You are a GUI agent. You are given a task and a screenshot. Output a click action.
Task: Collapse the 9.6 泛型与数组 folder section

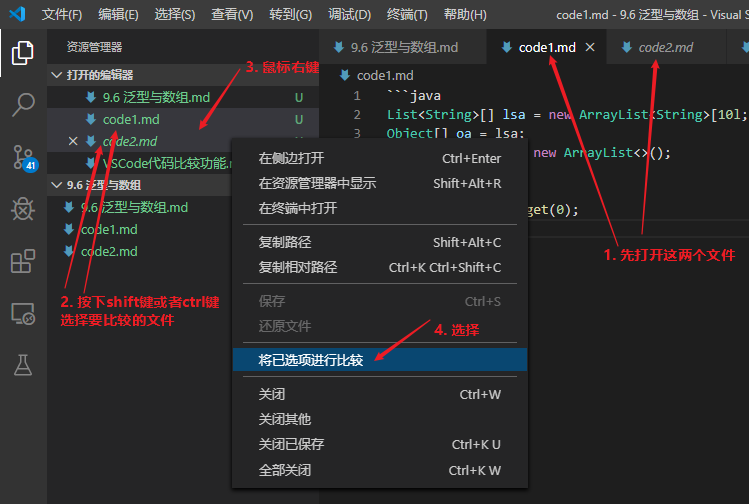click(56, 185)
